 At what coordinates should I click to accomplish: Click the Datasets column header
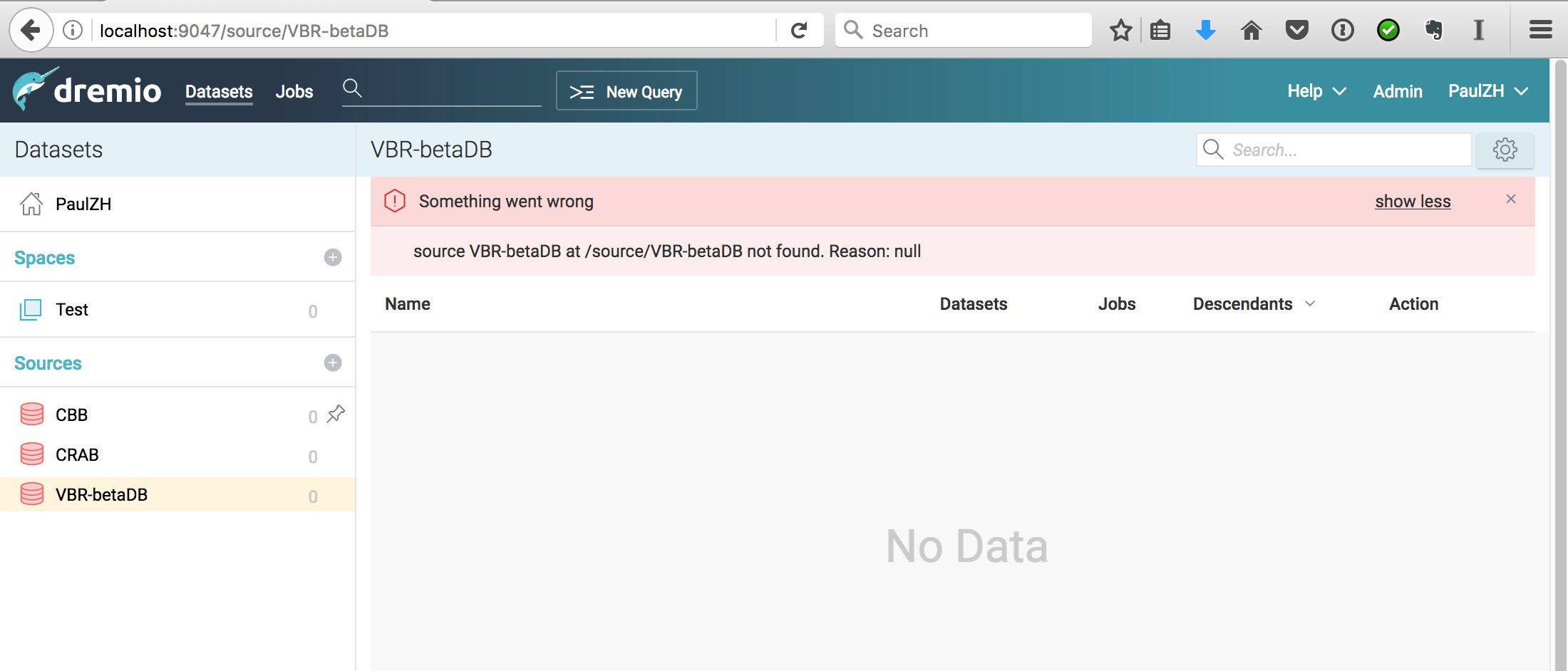pos(974,304)
